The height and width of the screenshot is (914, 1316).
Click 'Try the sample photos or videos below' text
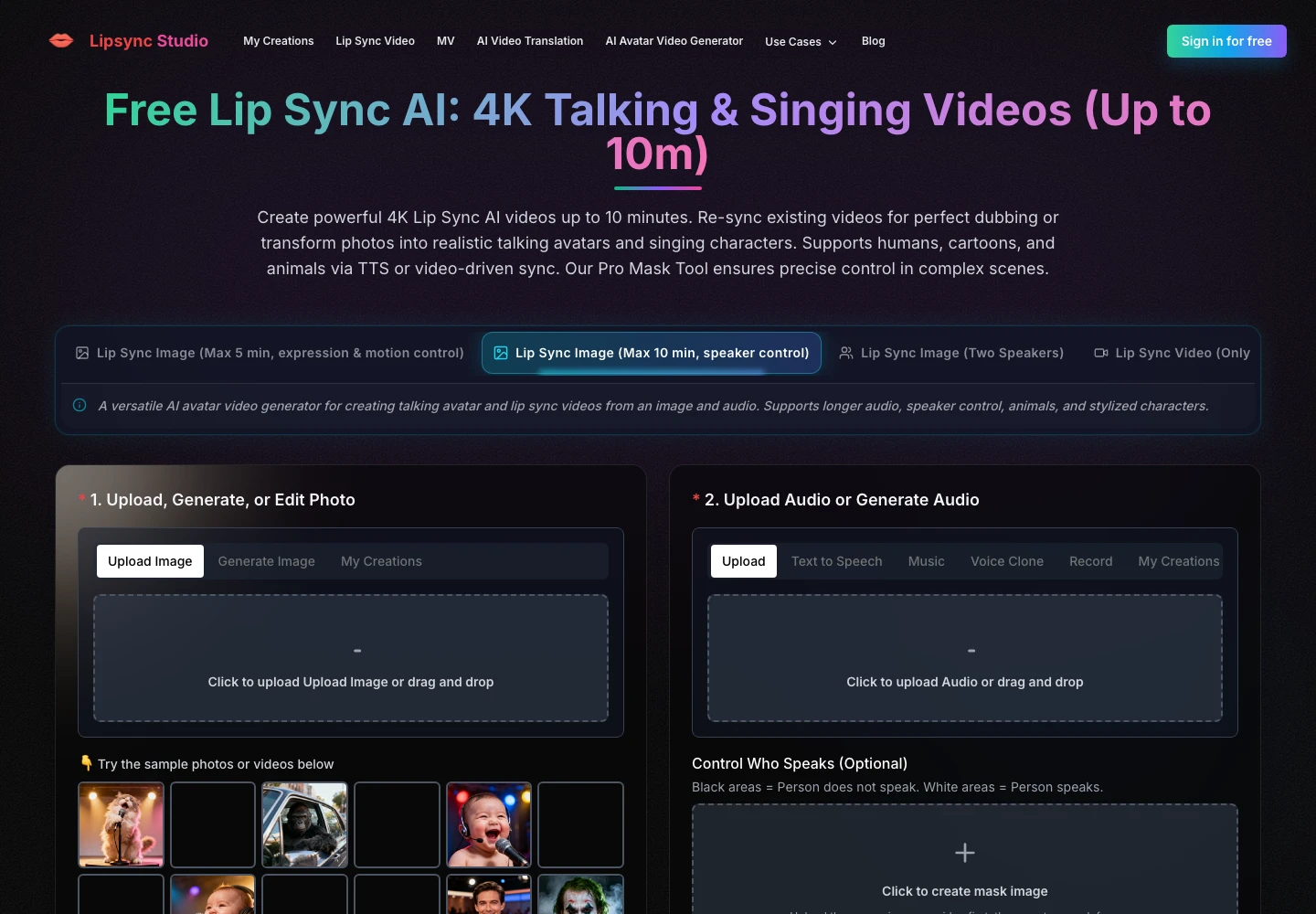[x=216, y=764]
